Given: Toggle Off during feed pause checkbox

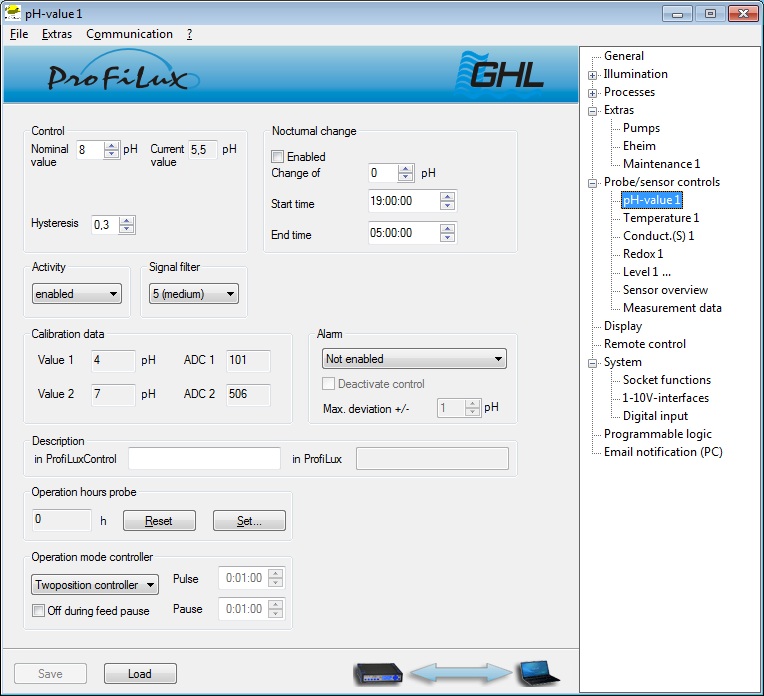Looking at the screenshot, I should tap(39, 611).
